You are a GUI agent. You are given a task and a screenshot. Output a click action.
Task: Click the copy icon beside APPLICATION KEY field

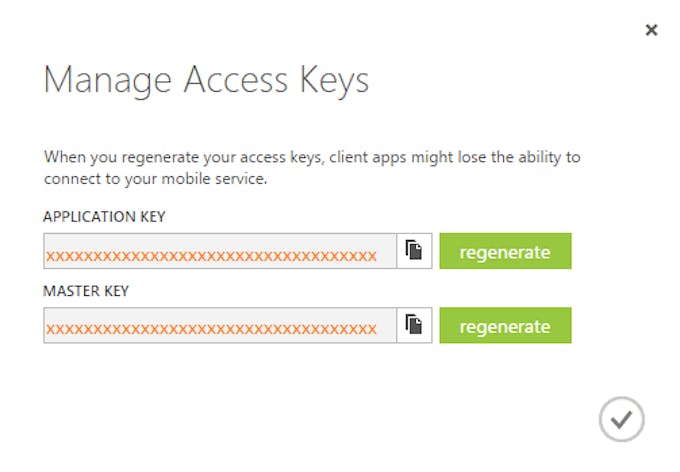click(414, 251)
